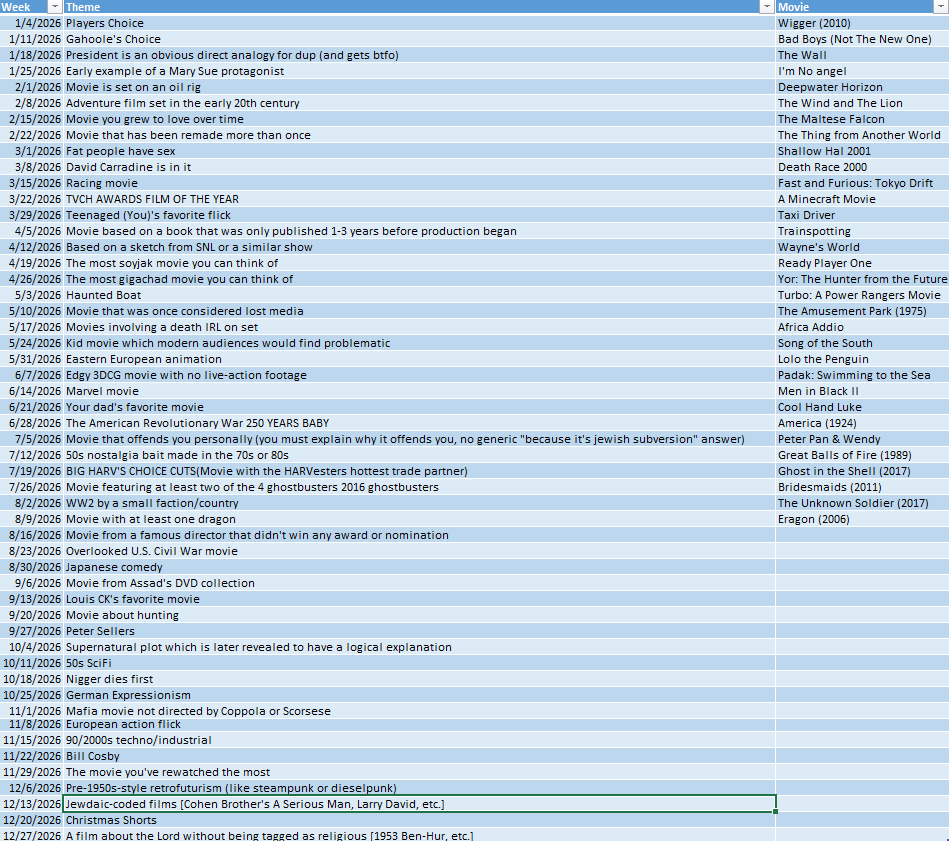Click the 'German Expressionism' theme cell
The width and height of the screenshot is (949, 841).
(x=419, y=695)
